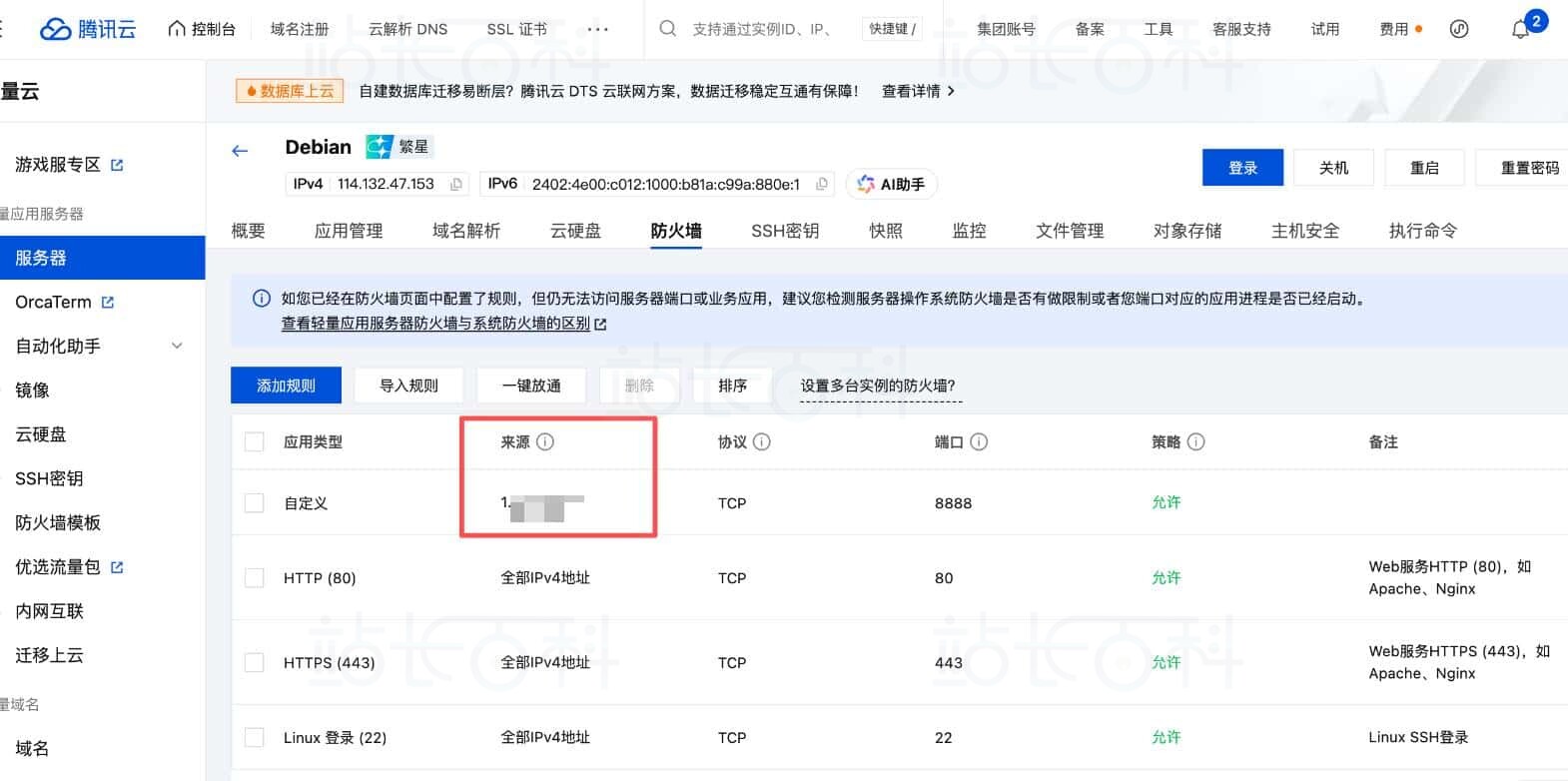Open SSL 证书 in top navigation

(x=516, y=29)
